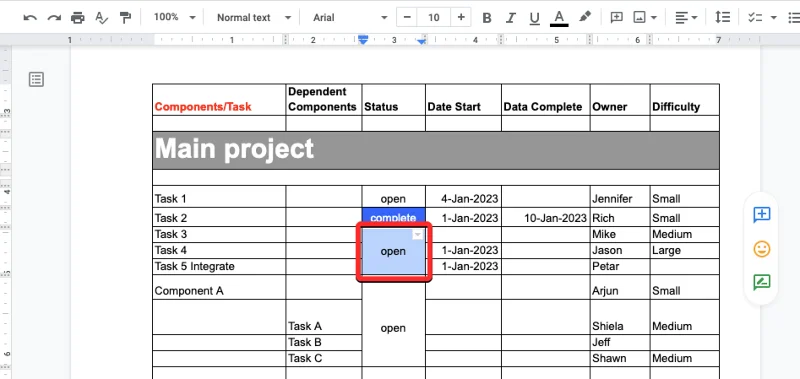Image resolution: width=800 pixels, height=379 pixels.
Task: Open line and paragraph spacing
Action: tap(722, 18)
